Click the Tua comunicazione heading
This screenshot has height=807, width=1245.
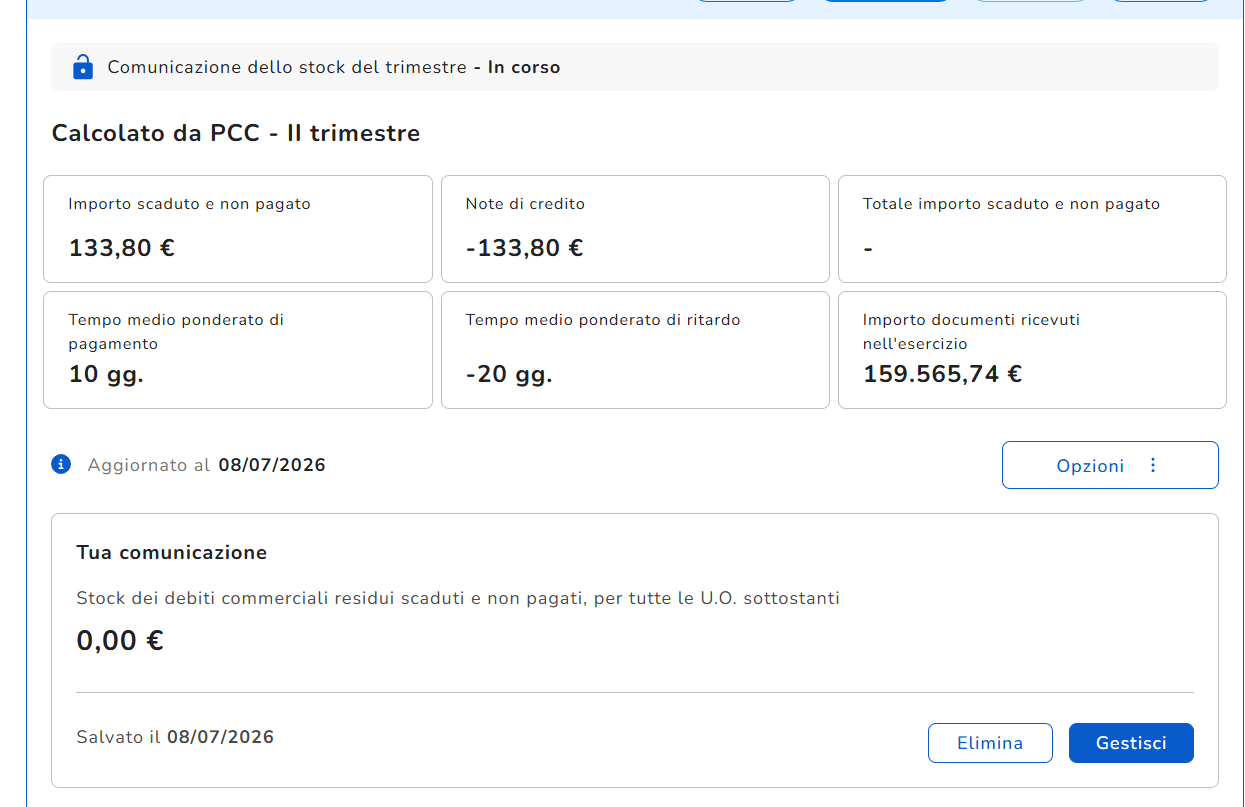pos(172,553)
